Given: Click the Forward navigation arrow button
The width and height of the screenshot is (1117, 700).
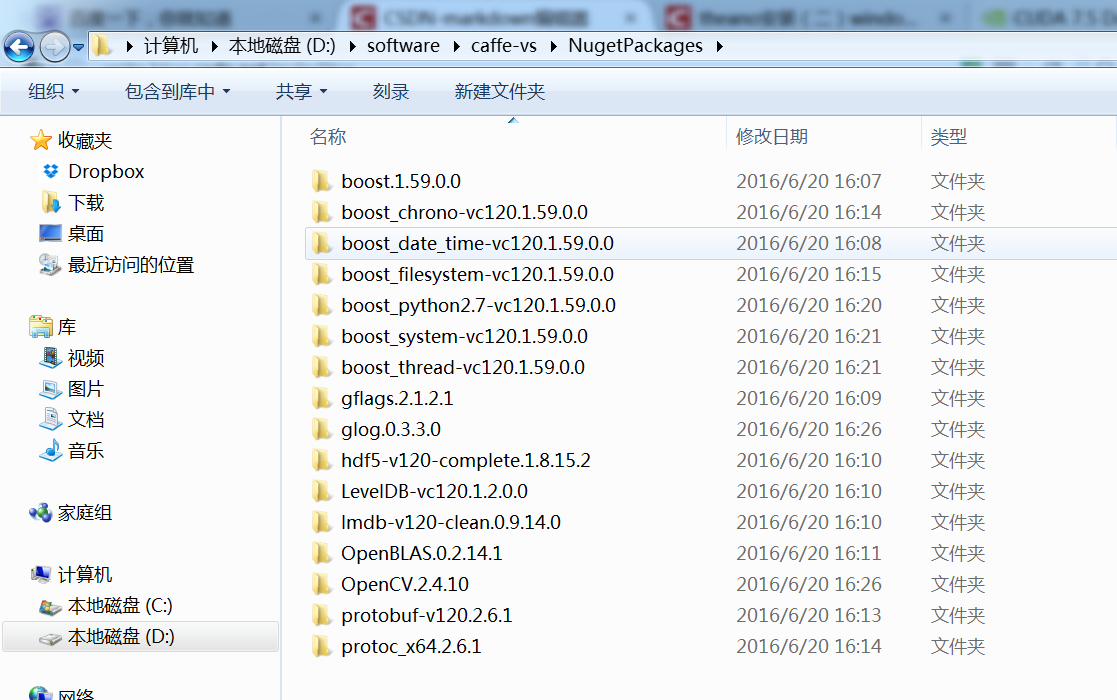Looking at the screenshot, I should [54, 46].
